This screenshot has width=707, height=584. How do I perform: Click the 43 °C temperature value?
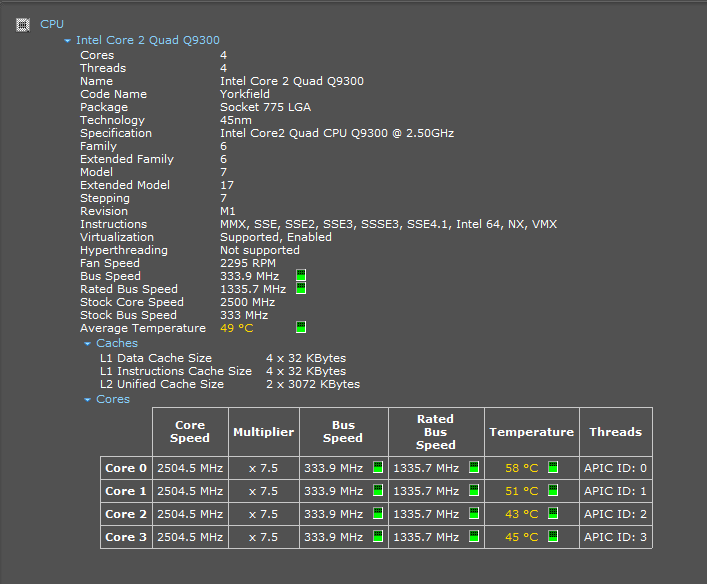click(x=522, y=514)
